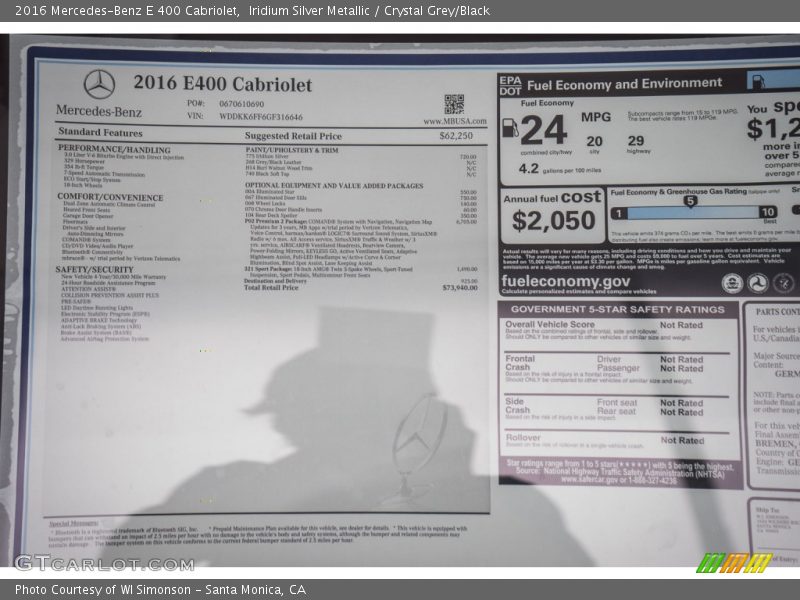800x600 pixels.
Task: Click the 'Fuel Economy and Environment' header
Action: pyautogui.click(x=624, y=84)
